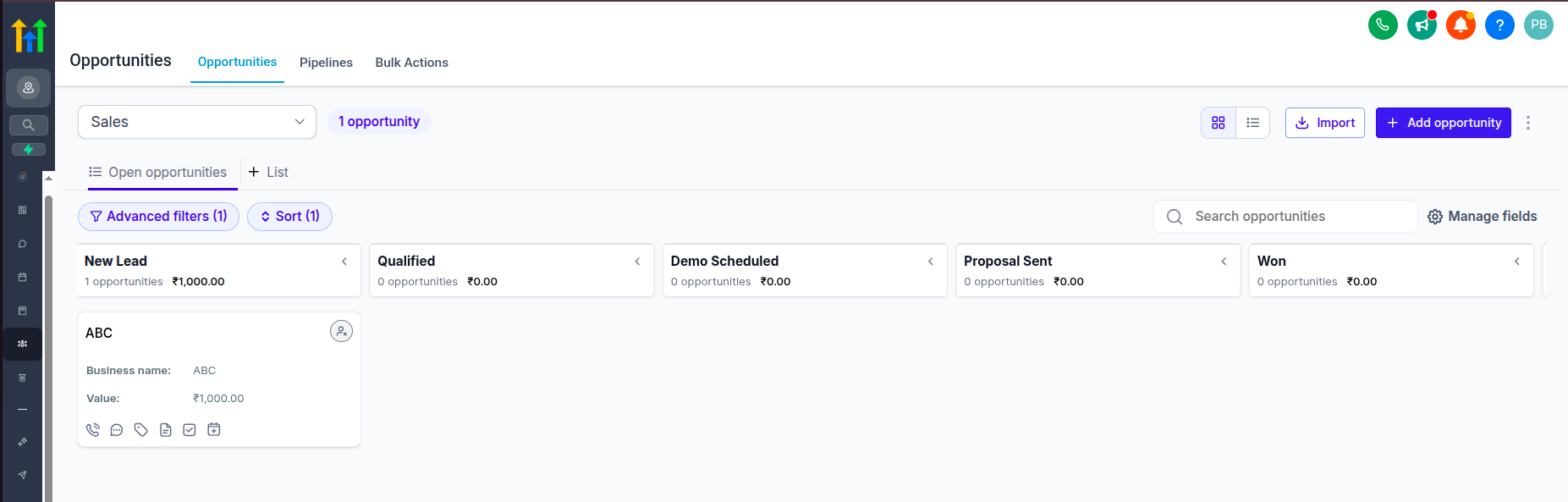Switch to board grid view
1568x502 pixels.
(x=1219, y=123)
